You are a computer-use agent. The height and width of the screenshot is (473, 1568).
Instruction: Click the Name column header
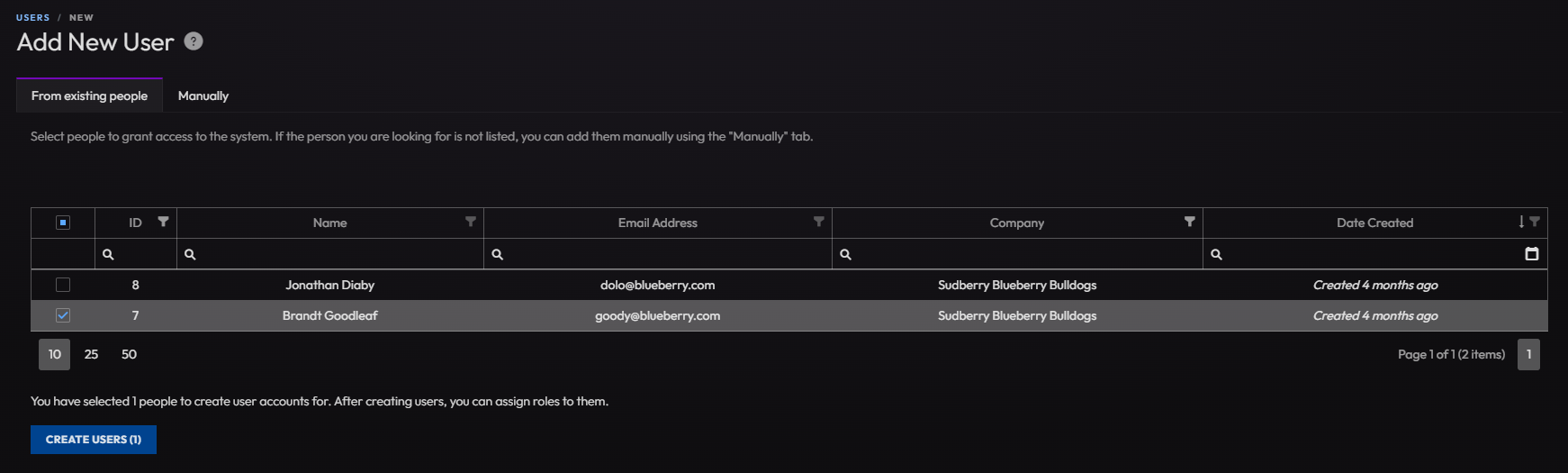[x=329, y=223]
